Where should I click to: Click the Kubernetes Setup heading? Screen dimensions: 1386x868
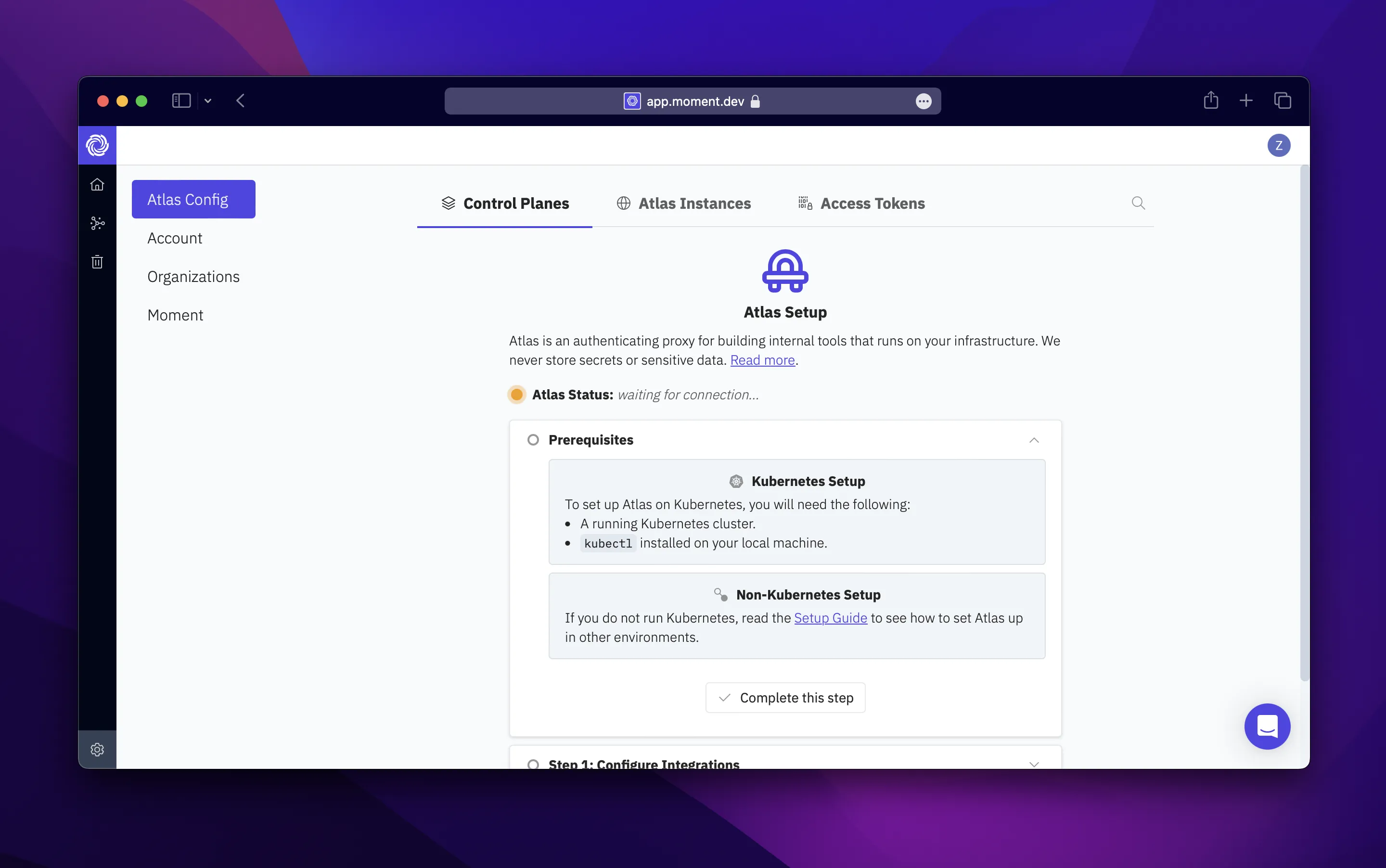[x=808, y=481]
